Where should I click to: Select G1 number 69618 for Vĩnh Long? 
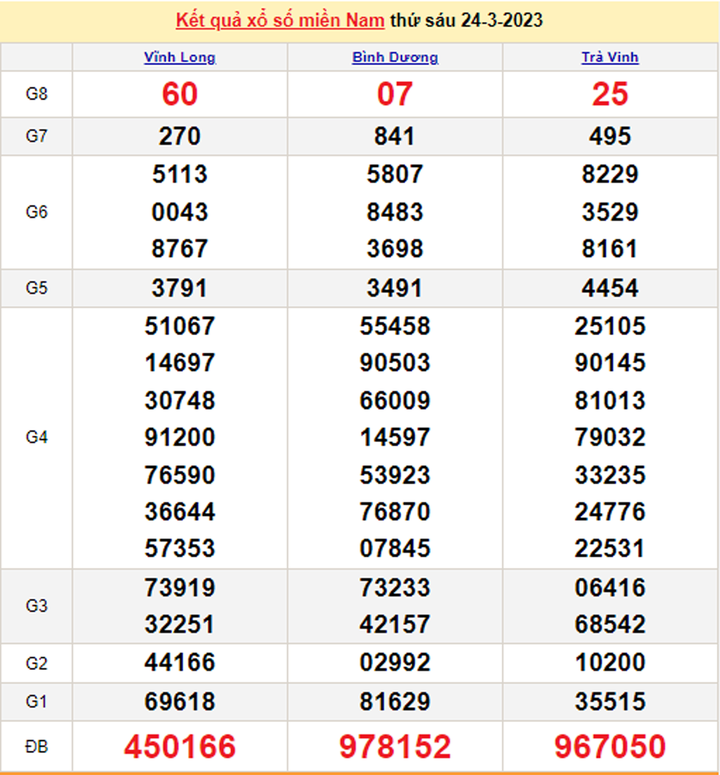(180, 700)
